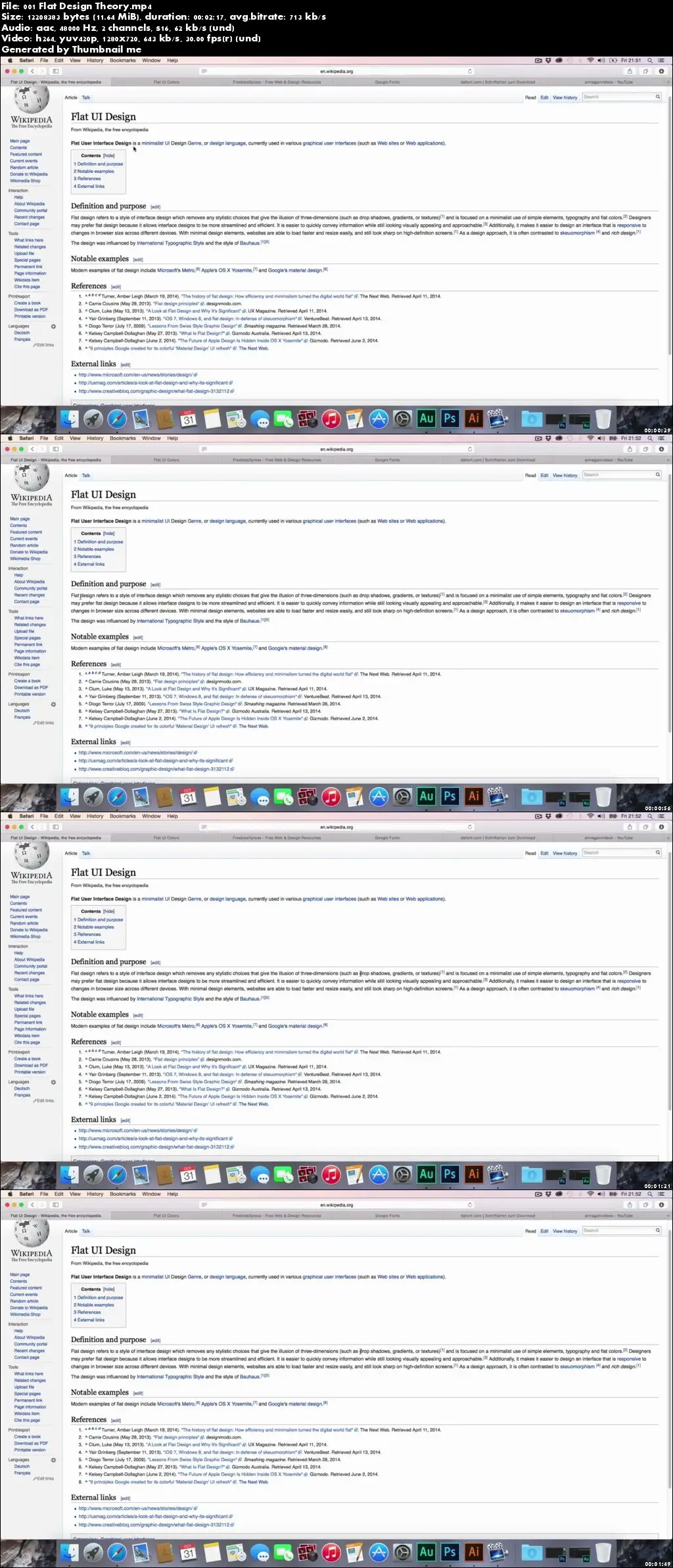The height and width of the screenshot is (1568, 673).
Task: Open Apple menu in the 00:00:29 frame
Action: point(10,60)
